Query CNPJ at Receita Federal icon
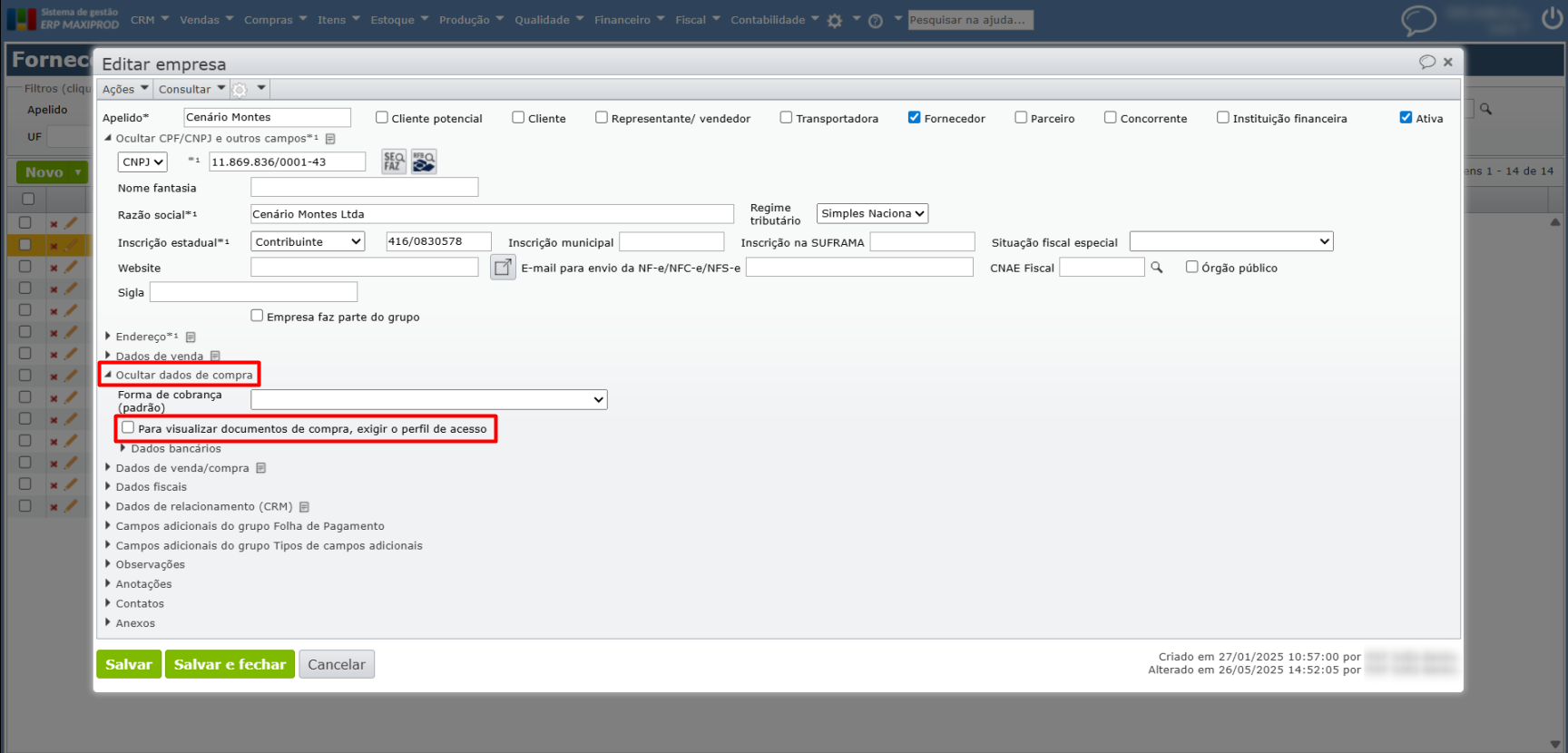Screen dimensions: 1568x753 tap(424, 161)
